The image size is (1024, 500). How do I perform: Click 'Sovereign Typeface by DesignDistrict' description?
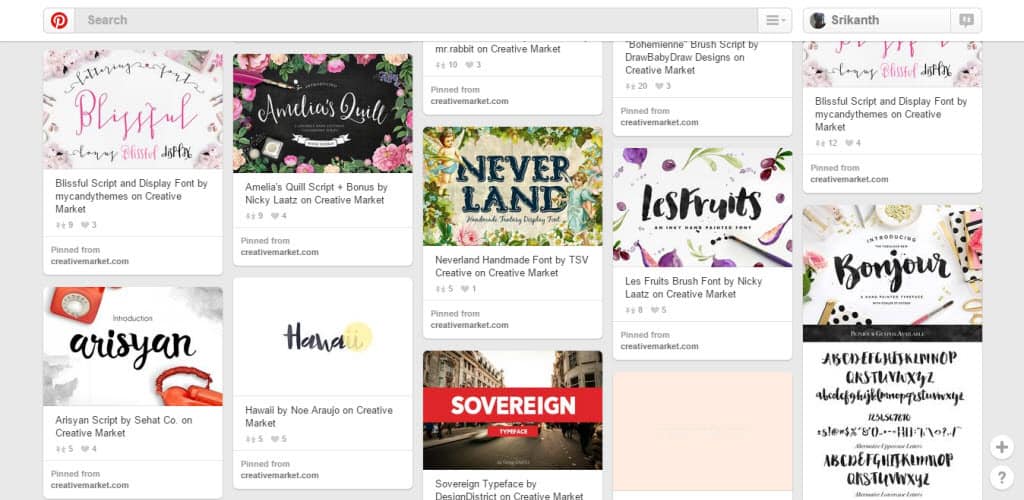coord(509,490)
